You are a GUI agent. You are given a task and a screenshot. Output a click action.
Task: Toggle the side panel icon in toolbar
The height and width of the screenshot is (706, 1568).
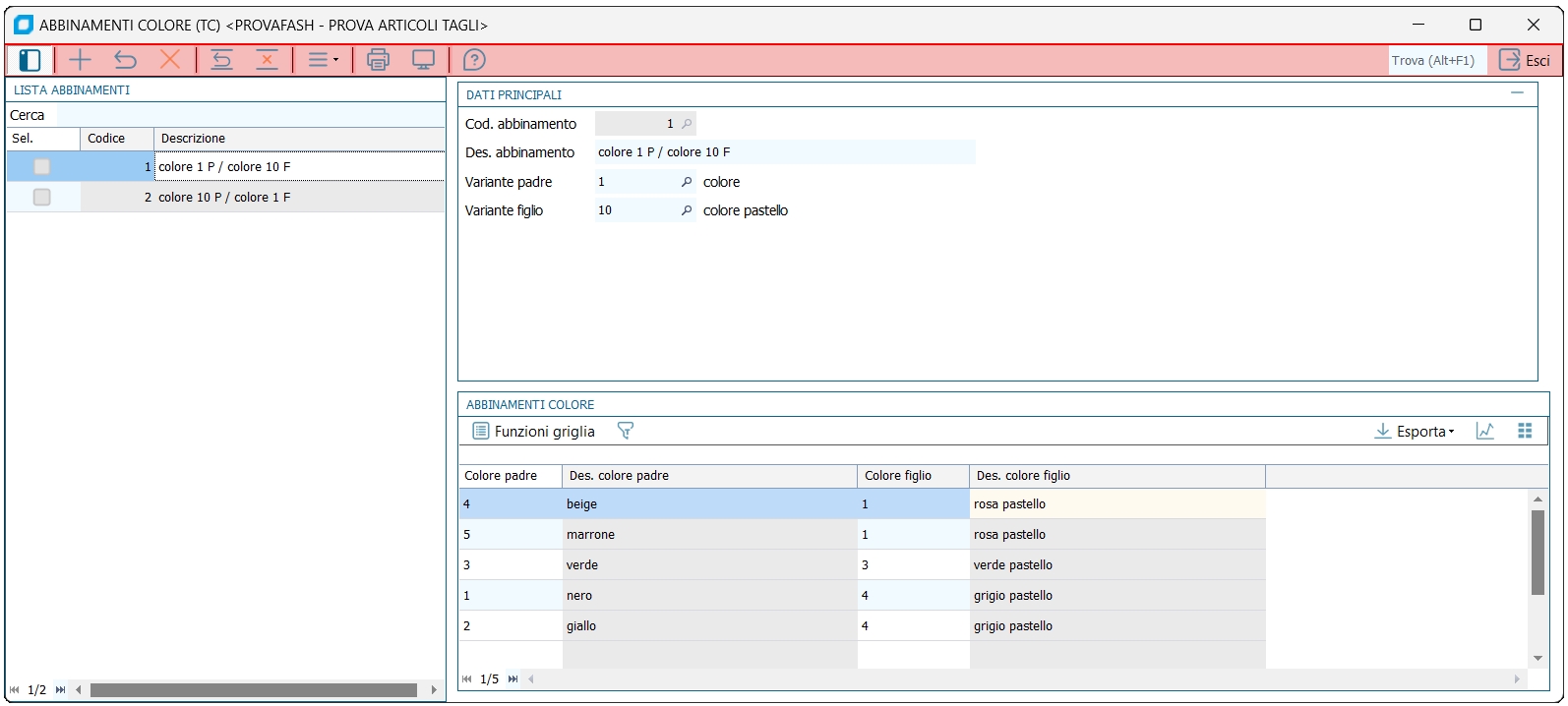[x=30, y=60]
